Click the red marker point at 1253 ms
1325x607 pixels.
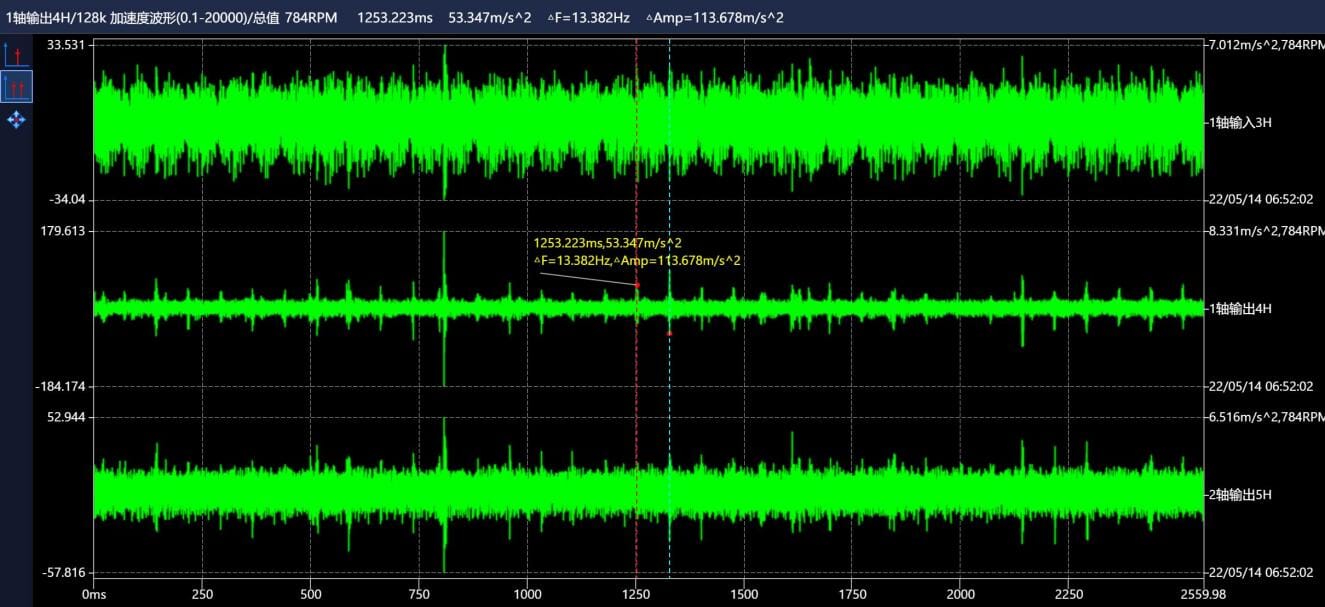(636, 285)
